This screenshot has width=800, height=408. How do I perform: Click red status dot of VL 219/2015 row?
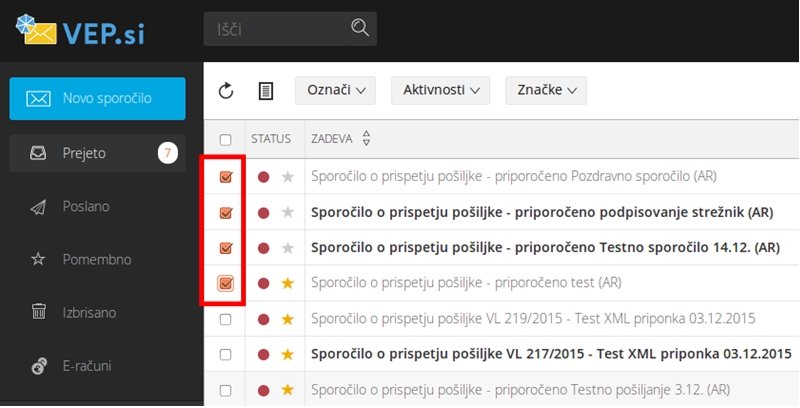pyautogui.click(x=263, y=320)
